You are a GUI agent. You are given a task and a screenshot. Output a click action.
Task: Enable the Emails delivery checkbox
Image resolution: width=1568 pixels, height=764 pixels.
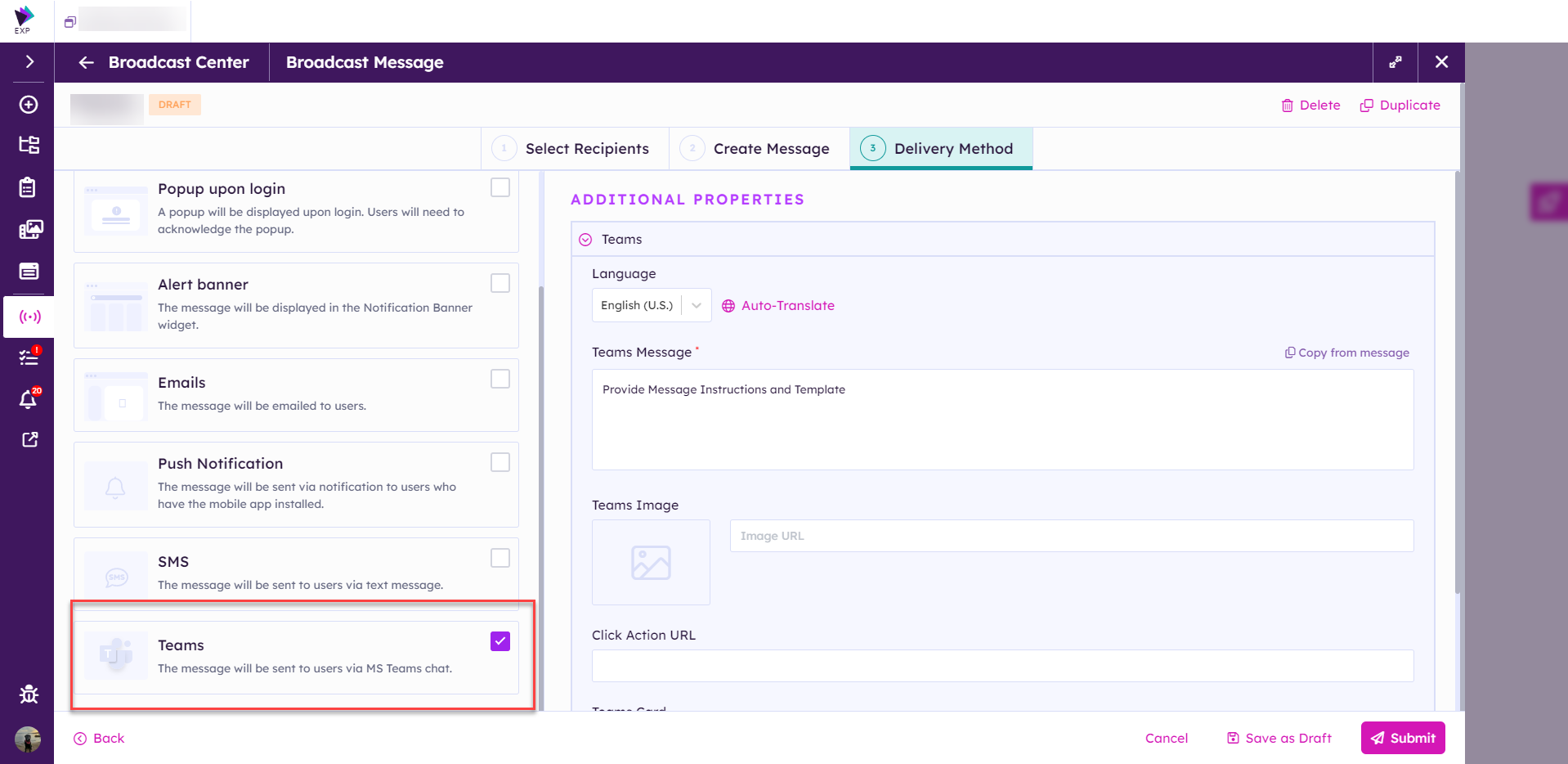(500, 379)
